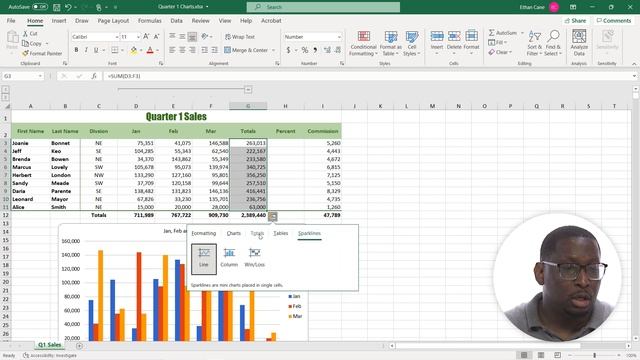Open the Page Layout ribbon tab
Image resolution: width=640 pixels, height=360 pixels.
(x=113, y=20)
